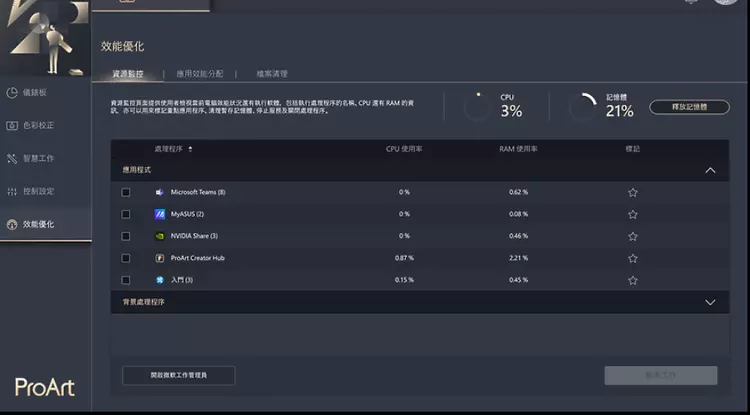This screenshot has height=415, width=750.
Task: Mark ProArt Creator Hub with star
Action: 632,258
